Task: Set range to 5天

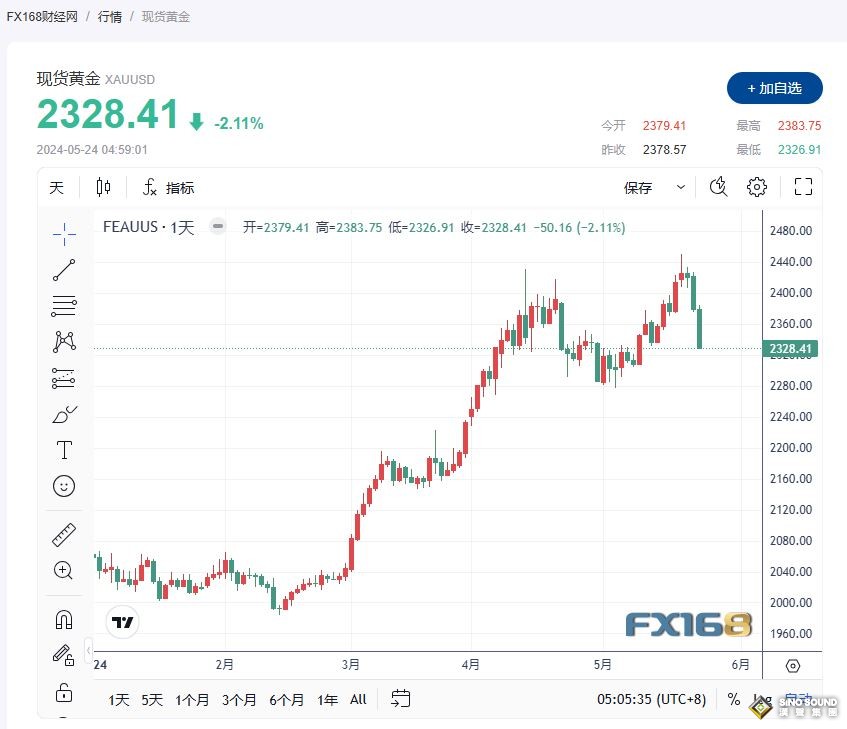Action: tap(152, 700)
